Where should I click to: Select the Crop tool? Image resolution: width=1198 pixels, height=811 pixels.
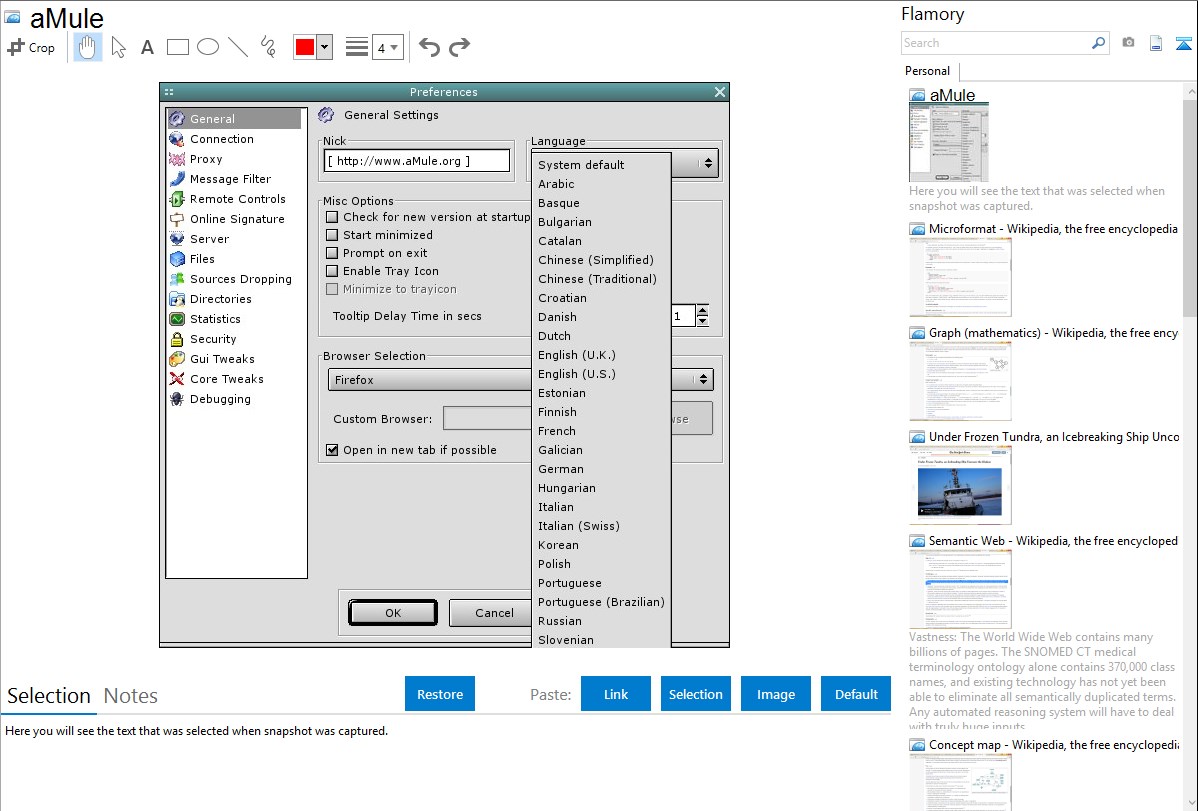point(31,47)
